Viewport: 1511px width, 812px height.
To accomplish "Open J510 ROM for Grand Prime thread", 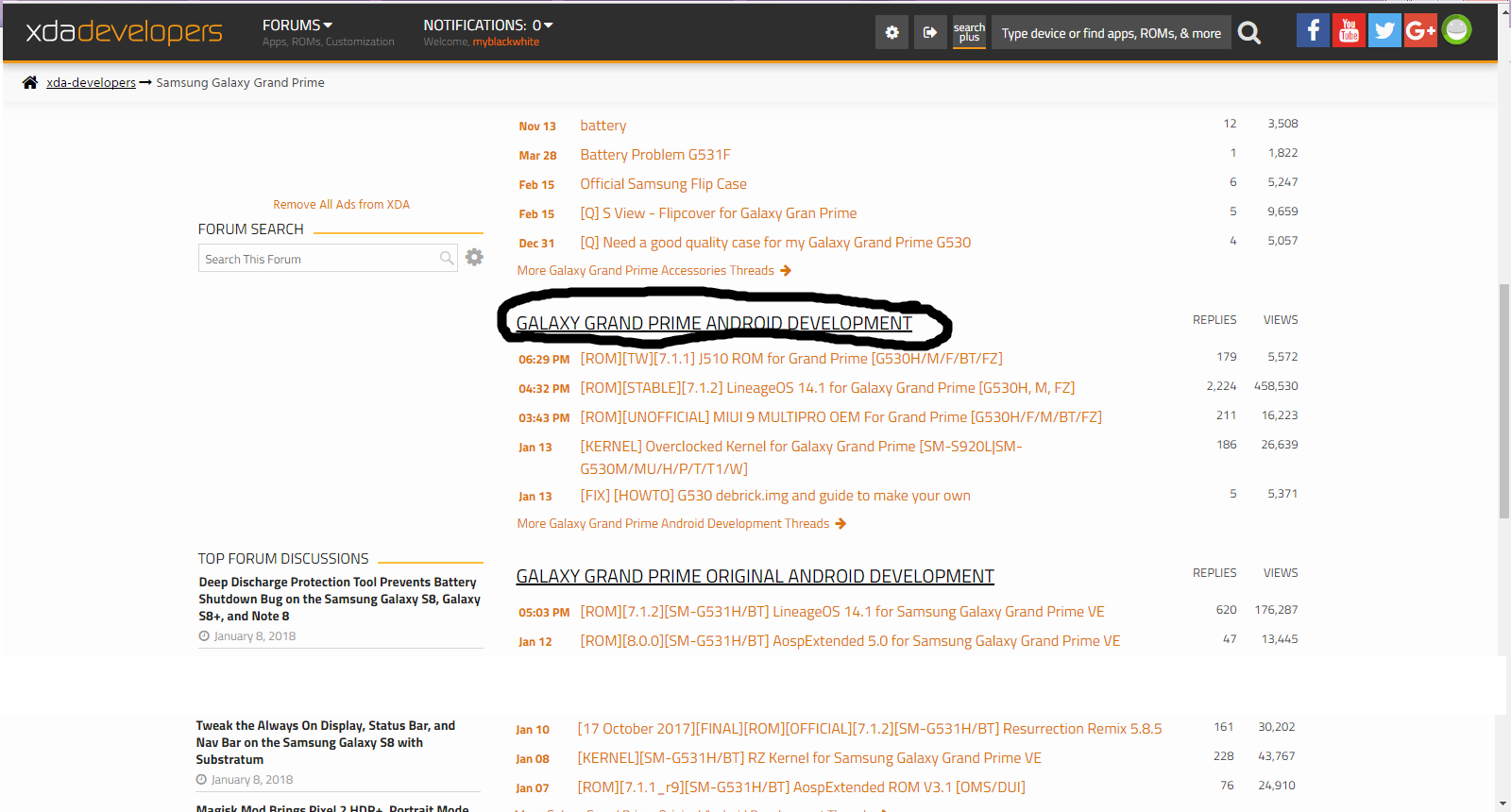I will pos(791,359).
